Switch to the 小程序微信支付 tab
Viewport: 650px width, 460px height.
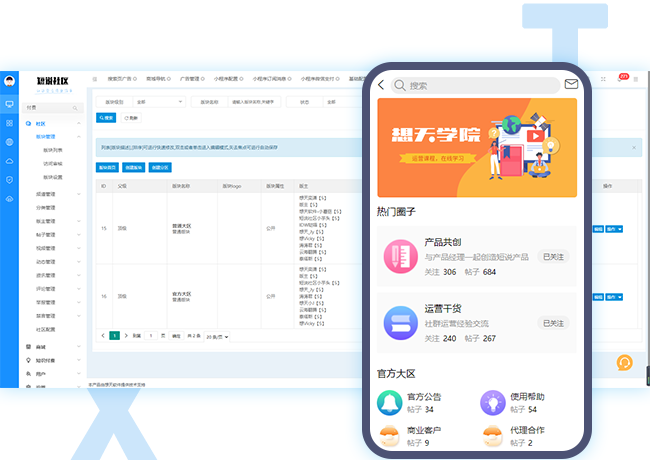pyautogui.click(x=320, y=79)
